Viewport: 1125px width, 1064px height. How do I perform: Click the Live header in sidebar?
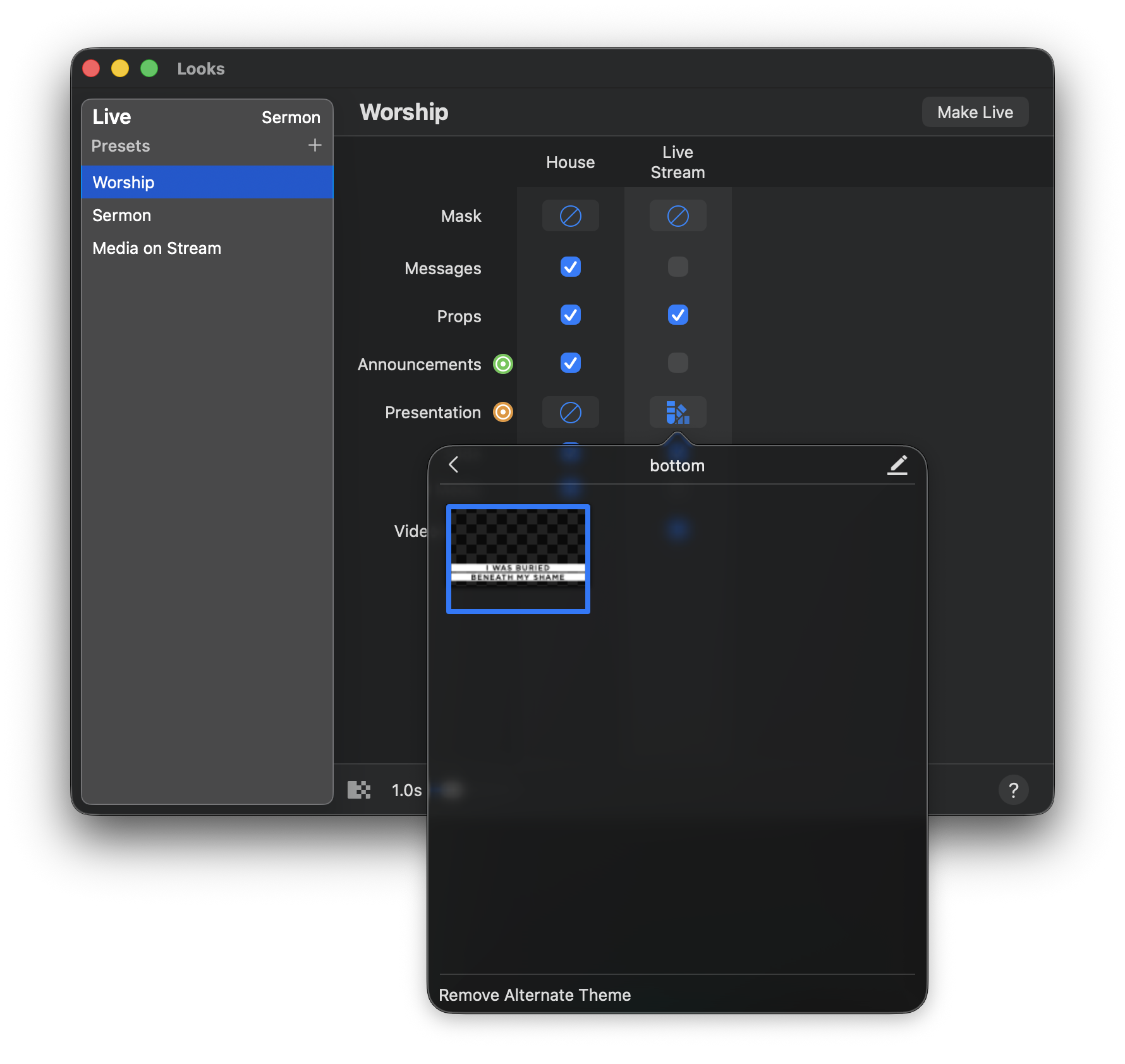pyautogui.click(x=112, y=117)
